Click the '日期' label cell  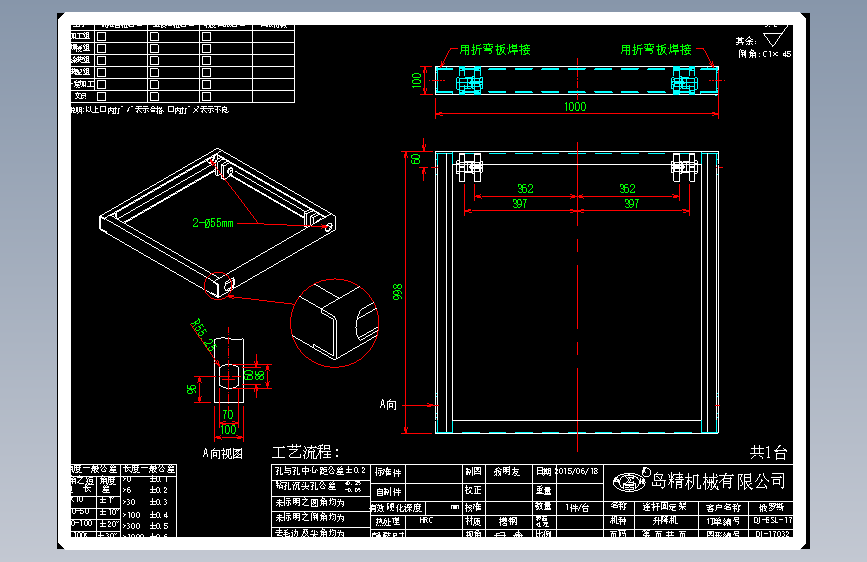click(544, 472)
